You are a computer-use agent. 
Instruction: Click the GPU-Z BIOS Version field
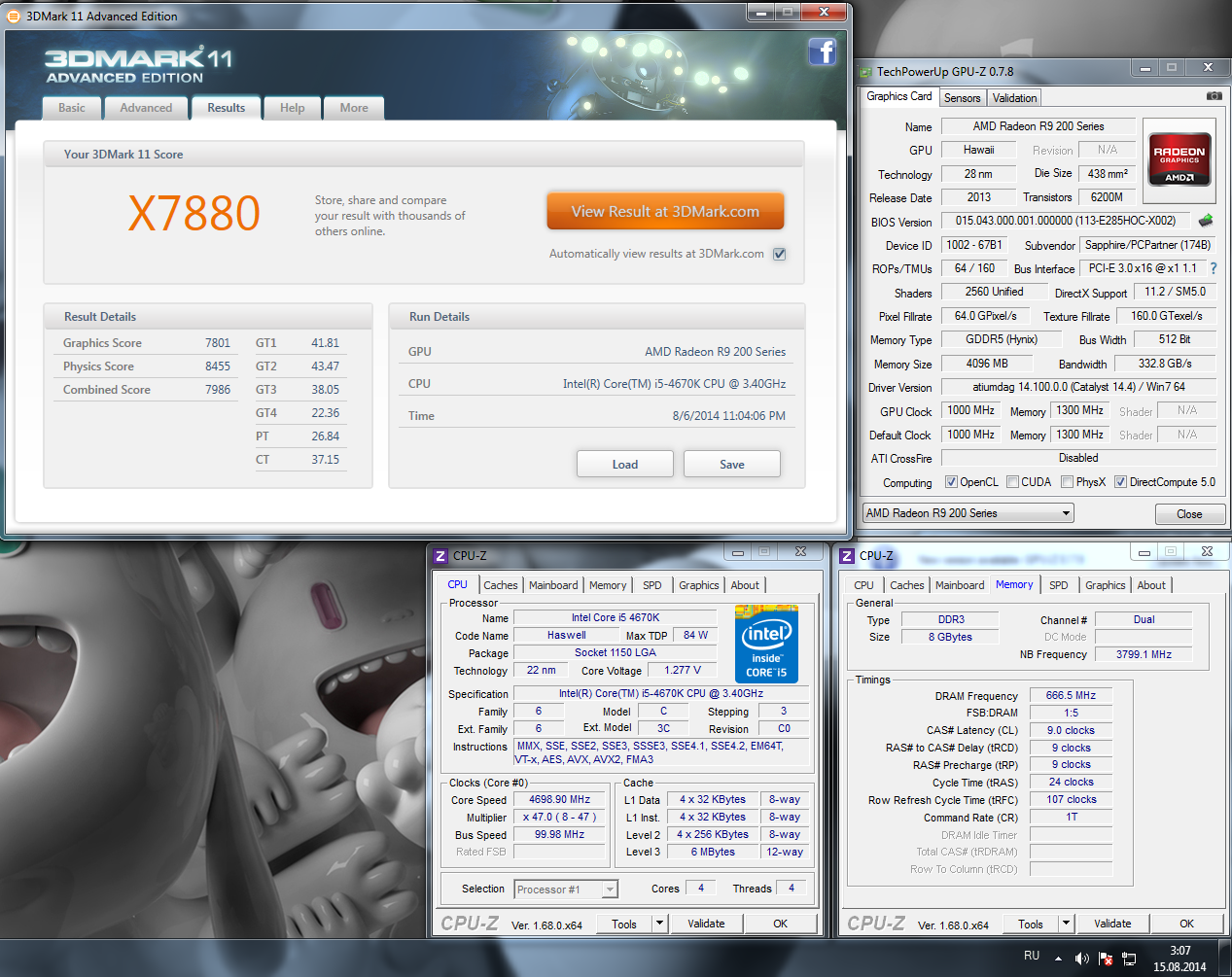(x=1067, y=222)
